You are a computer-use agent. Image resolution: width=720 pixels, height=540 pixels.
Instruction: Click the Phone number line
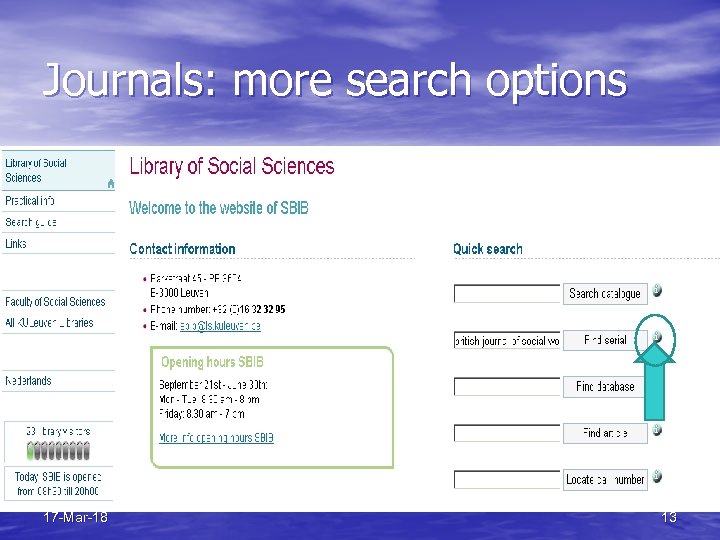[x=218, y=309]
